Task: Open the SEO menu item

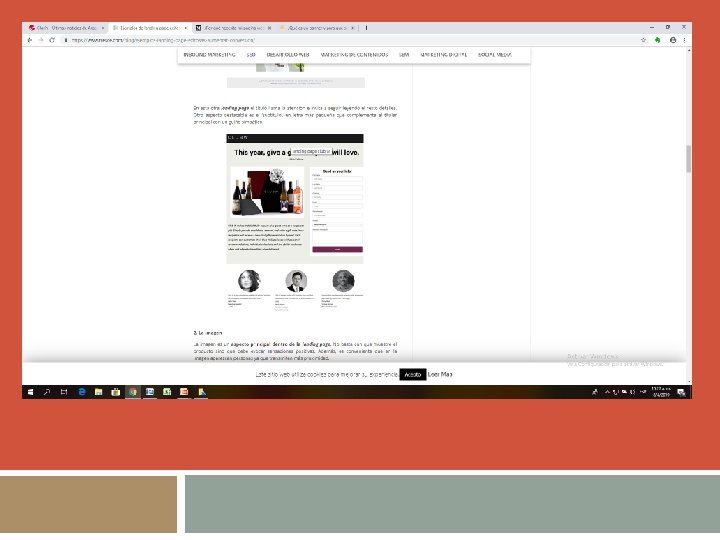Action: pos(251,55)
